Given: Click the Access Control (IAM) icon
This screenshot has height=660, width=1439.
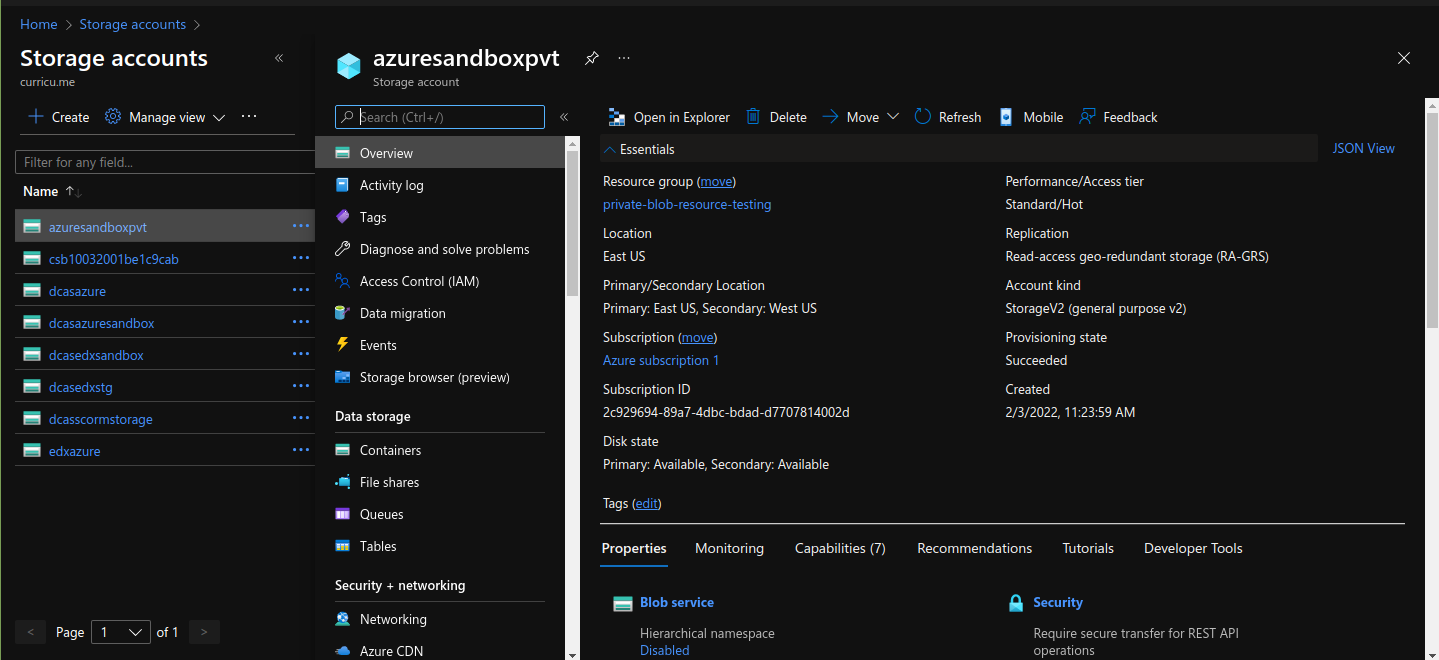Looking at the screenshot, I should (343, 281).
